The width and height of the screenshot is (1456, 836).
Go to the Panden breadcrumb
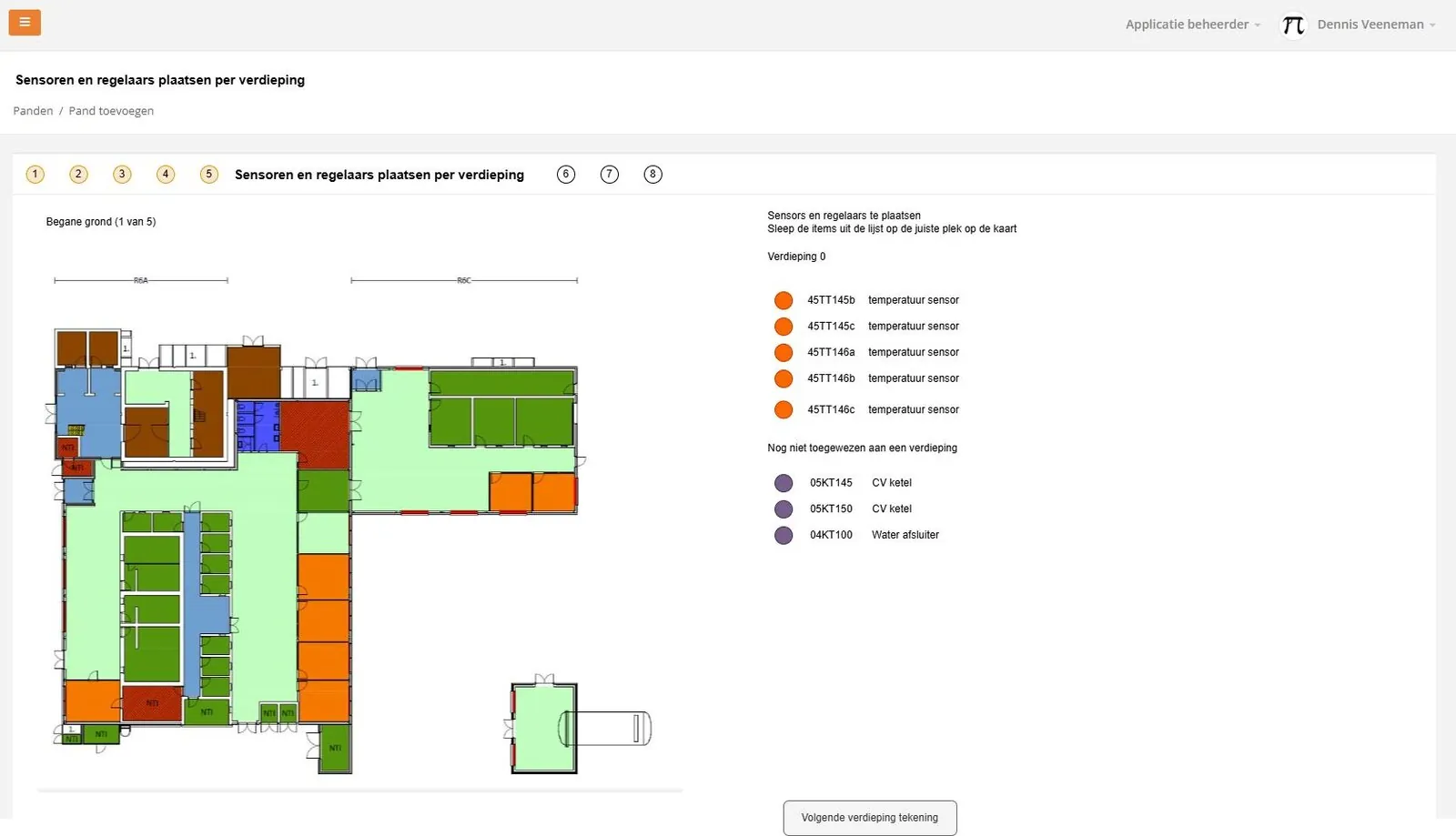click(33, 111)
